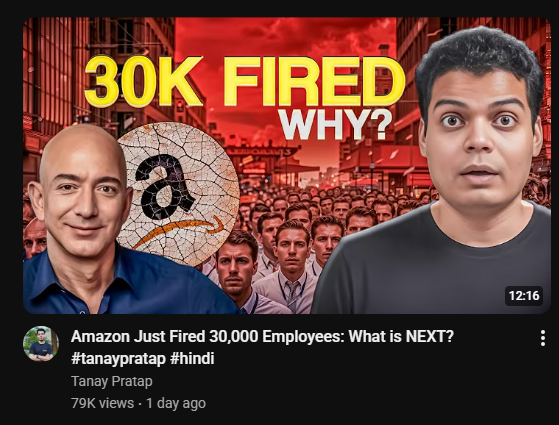Click the white 'WHY?' text in the thumbnail

click(x=335, y=125)
